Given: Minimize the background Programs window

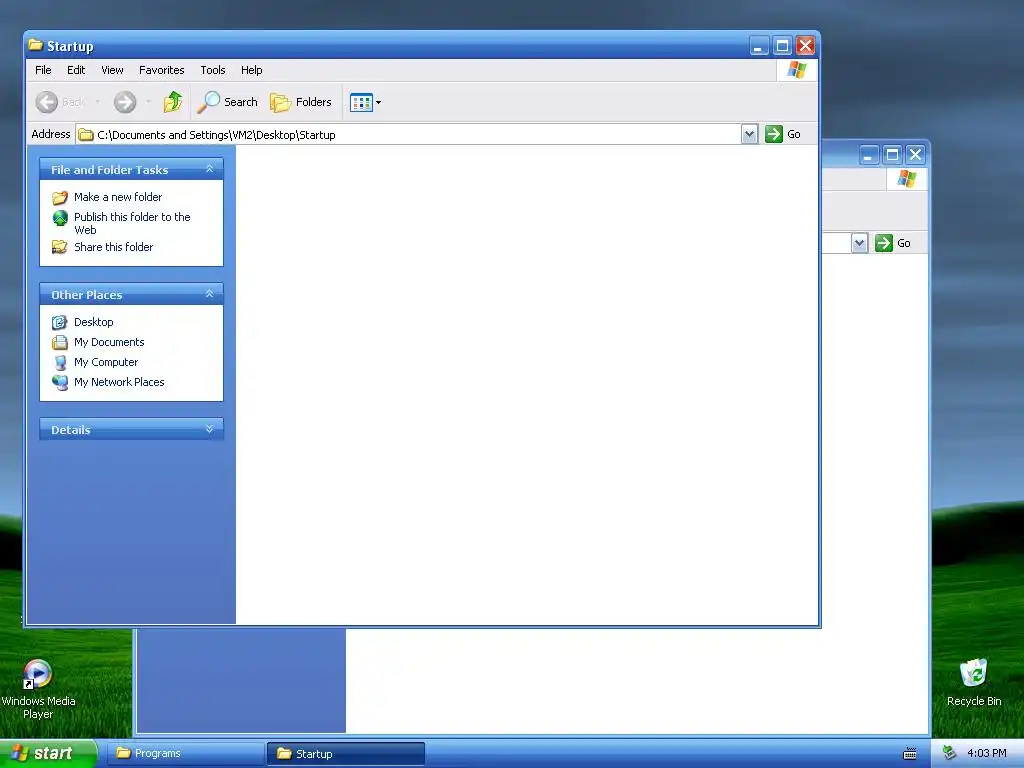Looking at the screenshot, I should point(869,155).
